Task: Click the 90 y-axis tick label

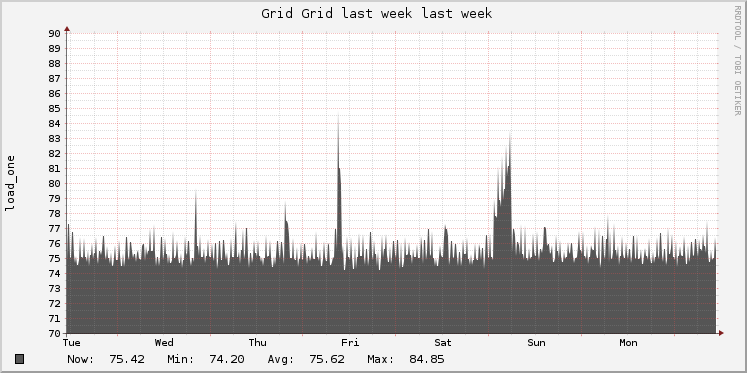Action: click(x=53, y=33)
